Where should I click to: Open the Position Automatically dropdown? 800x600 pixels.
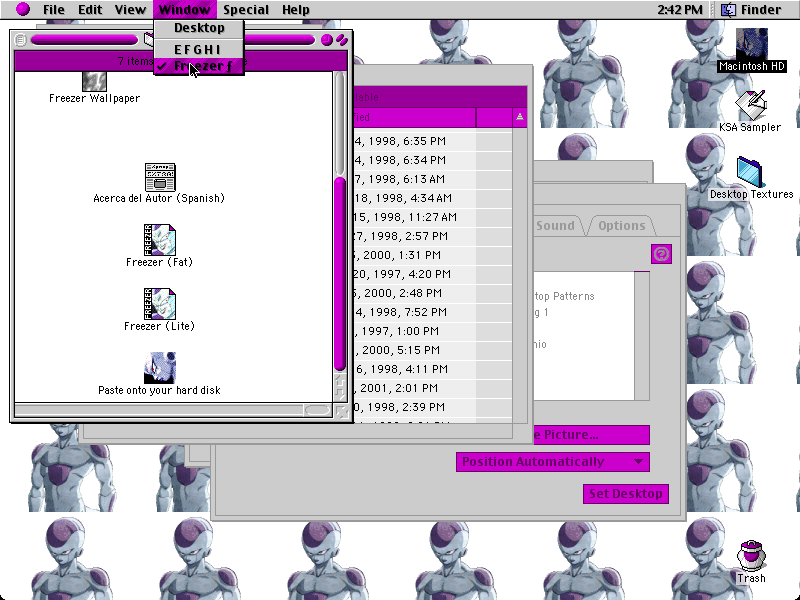[553, 462]
